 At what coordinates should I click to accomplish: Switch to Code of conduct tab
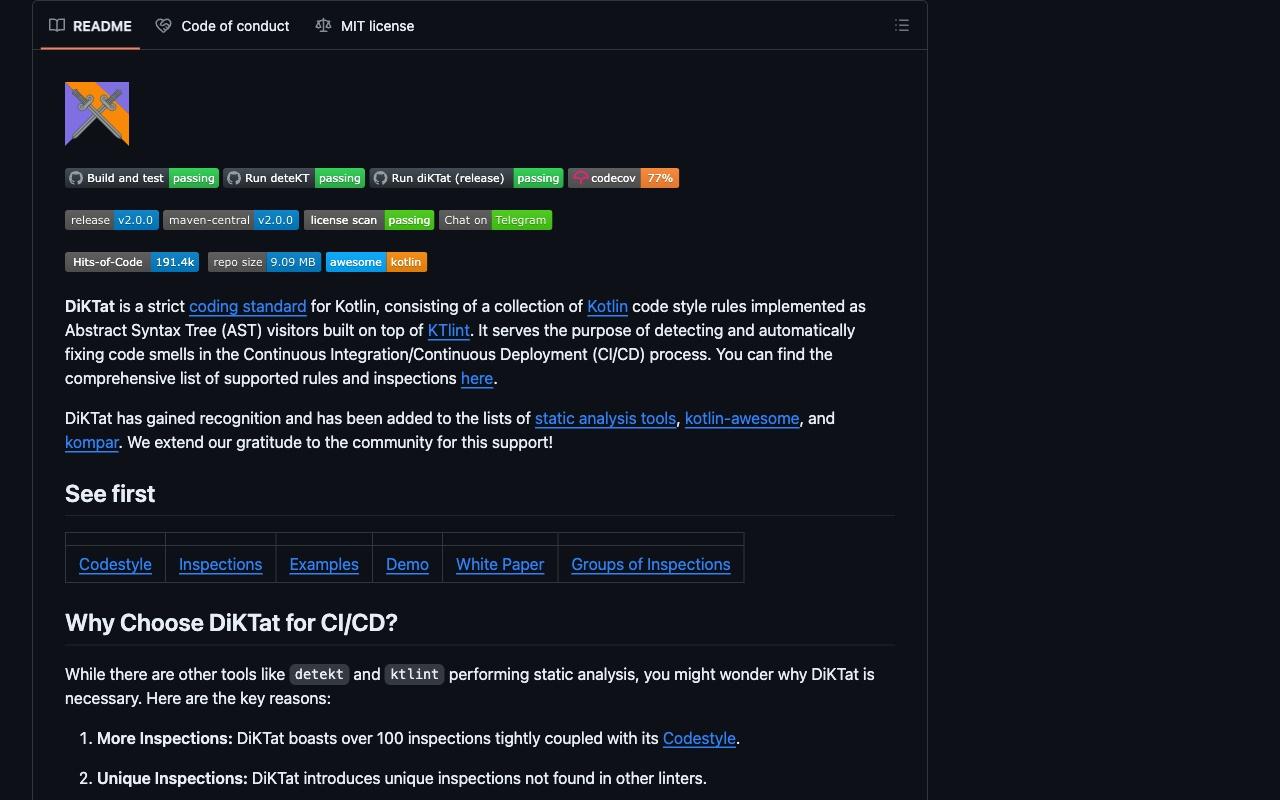(222, 26)
